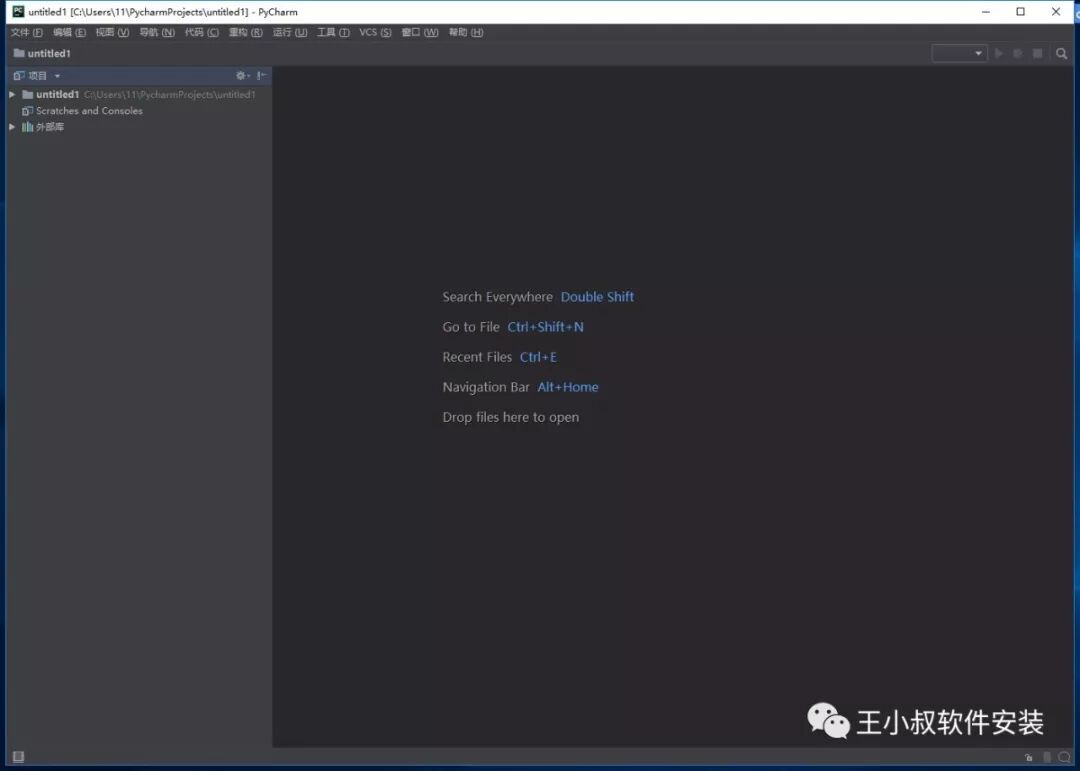Click the project panel gear settings icon
1080x771 pixels.
(x=242, y=76)
